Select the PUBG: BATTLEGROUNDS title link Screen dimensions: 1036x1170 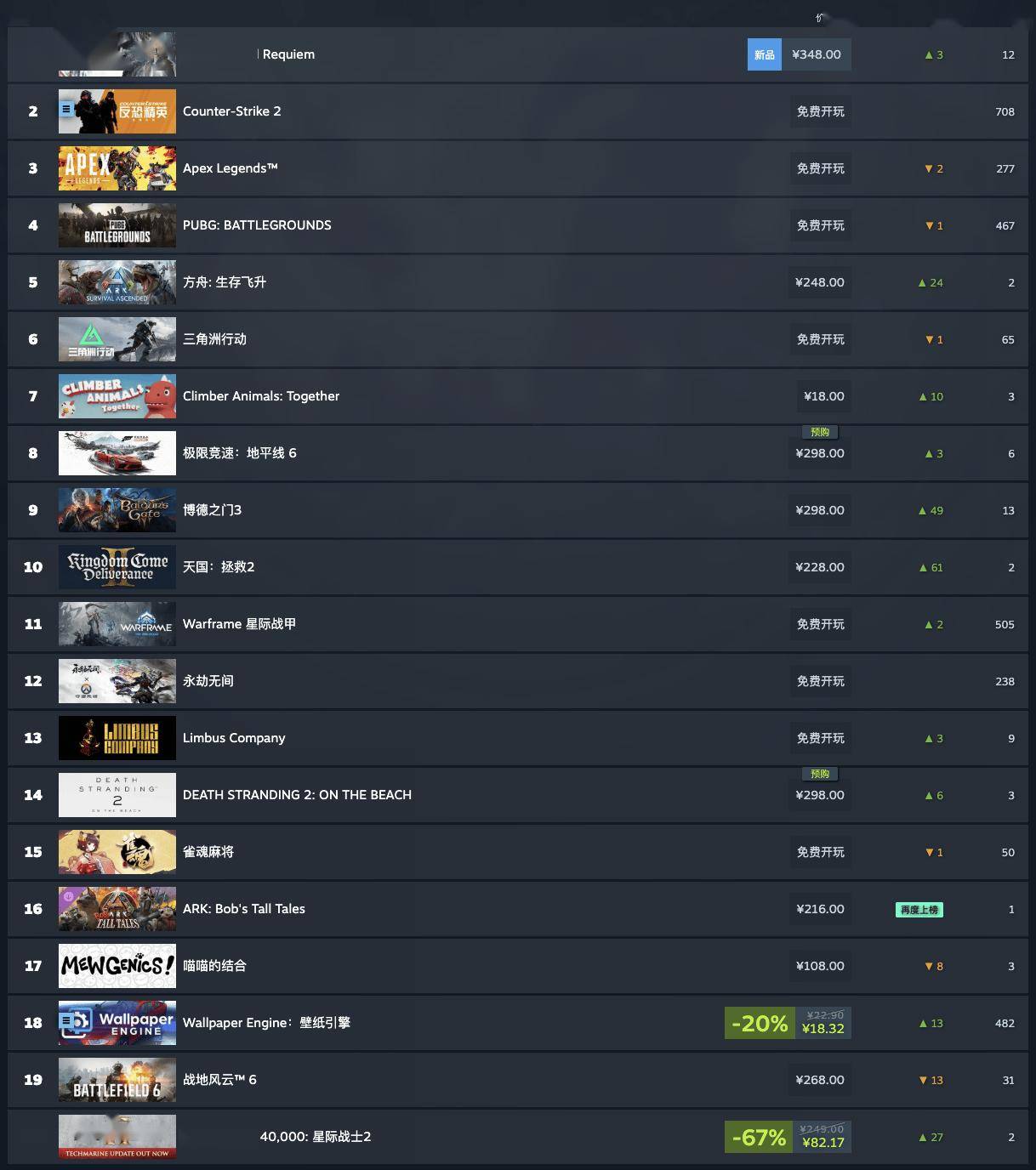tap(257, 225)
